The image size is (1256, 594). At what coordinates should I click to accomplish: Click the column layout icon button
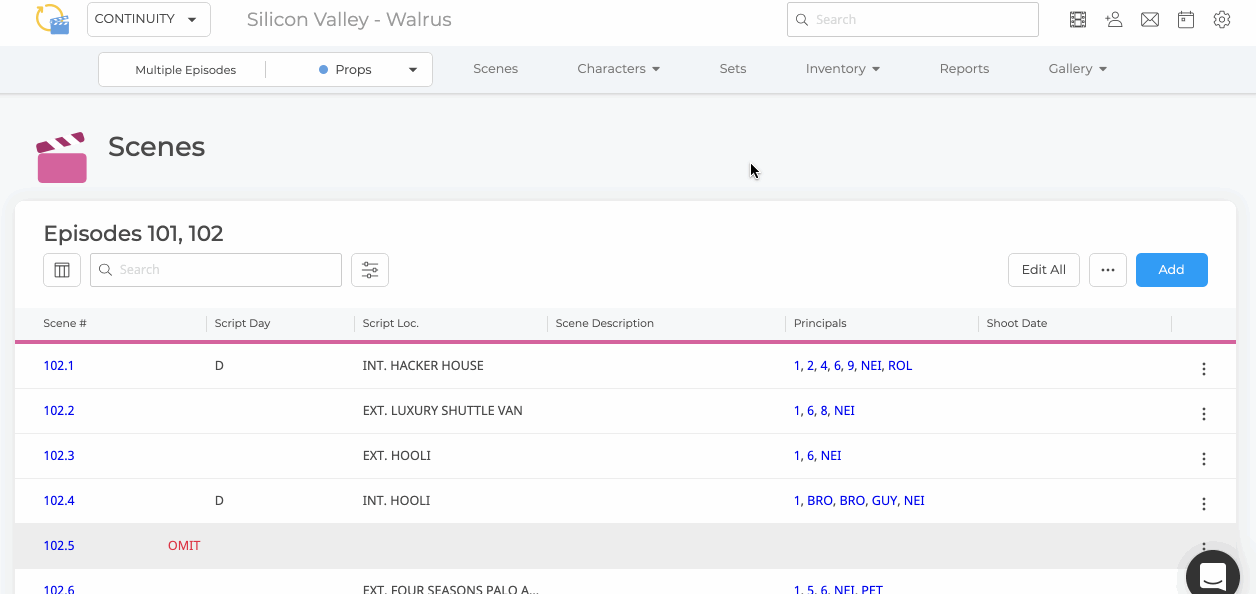62,270
